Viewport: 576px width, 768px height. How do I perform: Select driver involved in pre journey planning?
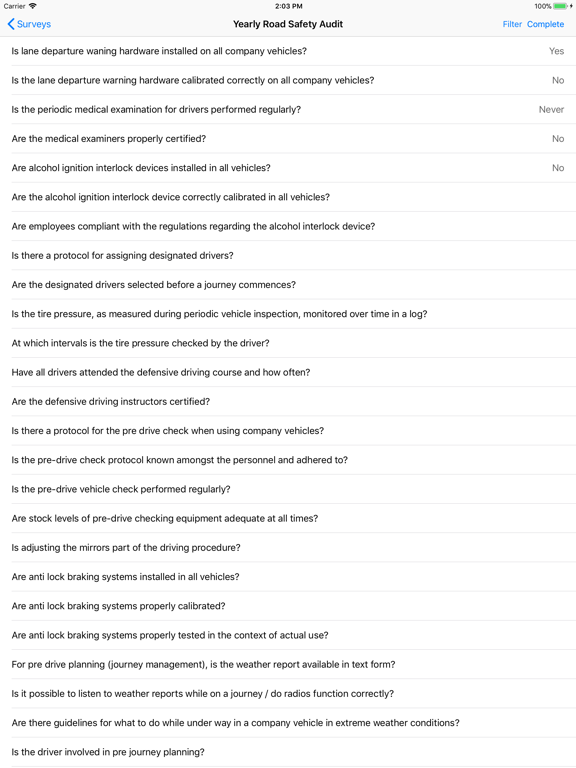coord(288,752)
